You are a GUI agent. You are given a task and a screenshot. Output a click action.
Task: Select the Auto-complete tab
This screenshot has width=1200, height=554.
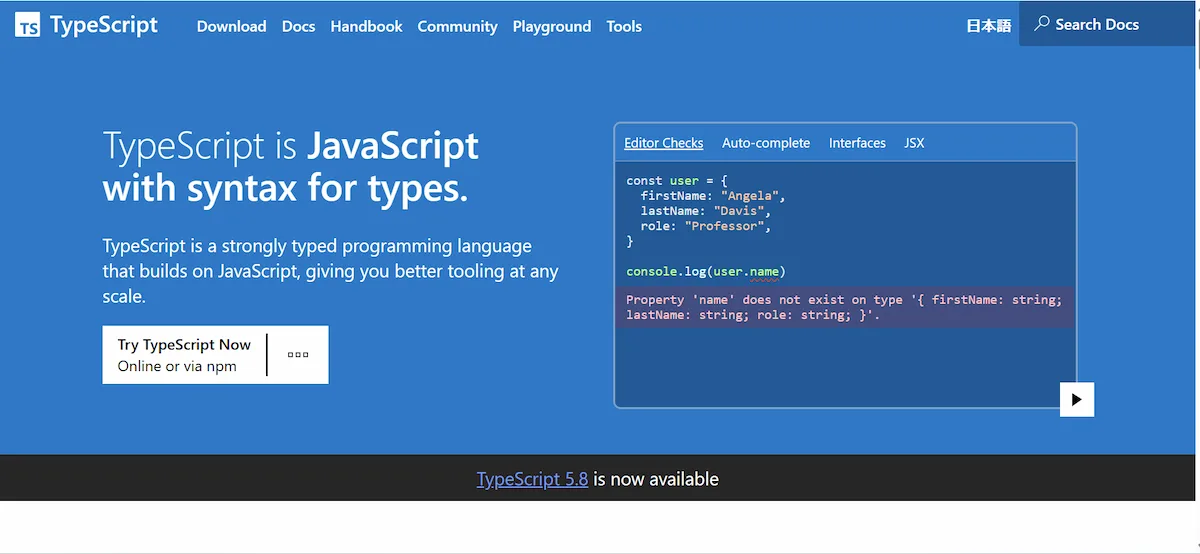pyautogui.click(x=766, y=143)
